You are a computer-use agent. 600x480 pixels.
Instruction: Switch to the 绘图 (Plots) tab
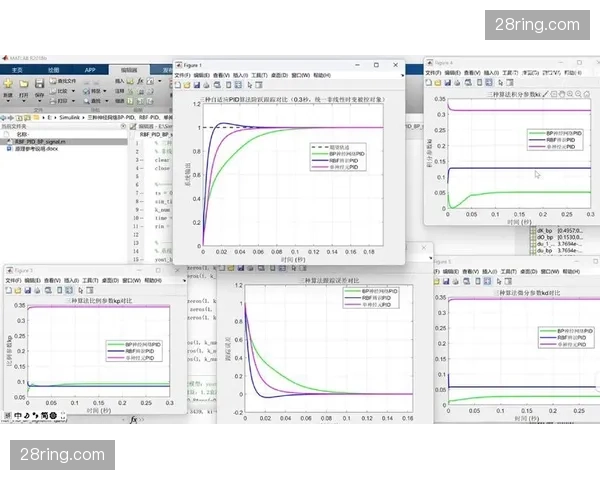click(x=54, y=70)
